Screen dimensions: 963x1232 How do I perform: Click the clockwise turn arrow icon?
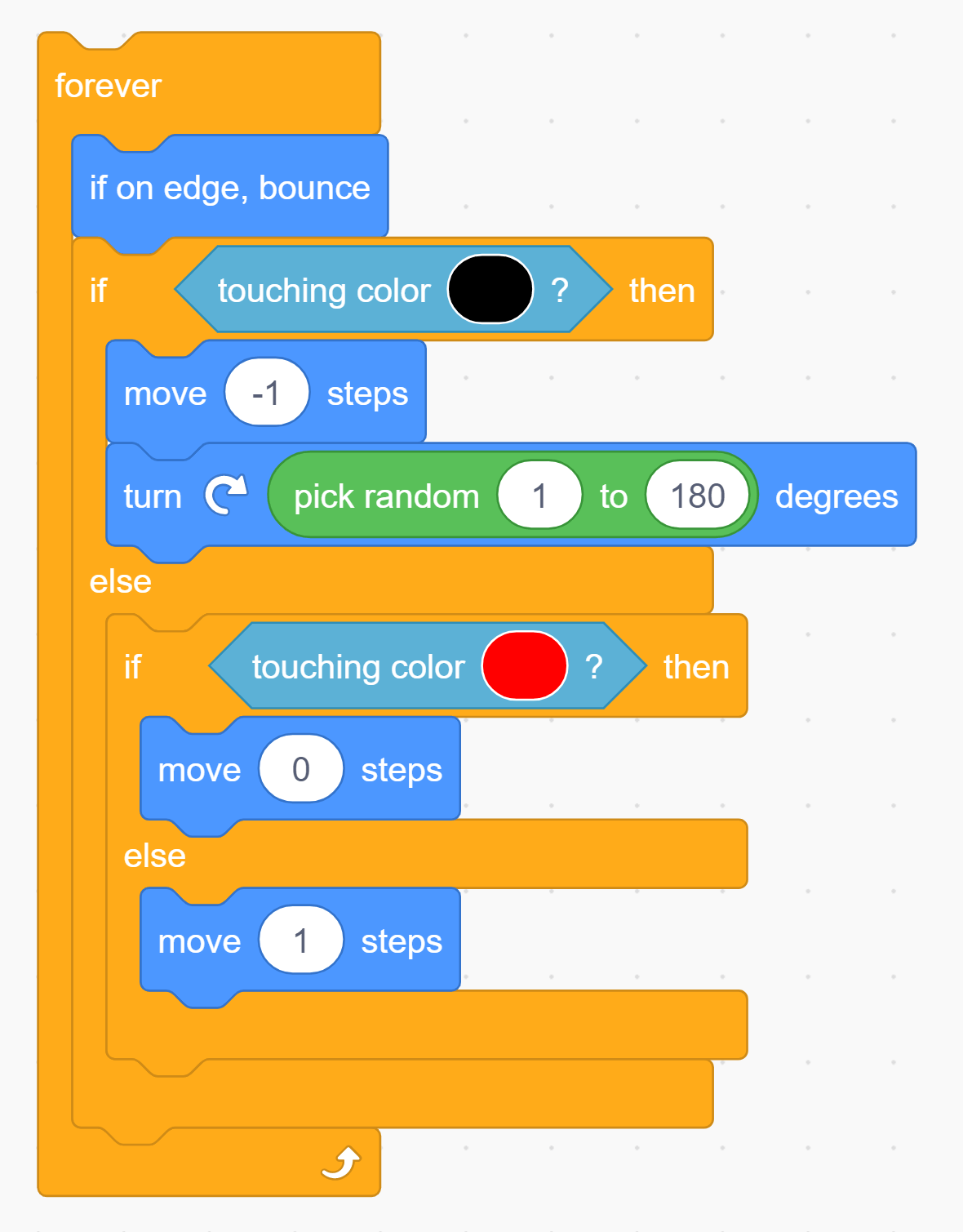tap(226, 496)
